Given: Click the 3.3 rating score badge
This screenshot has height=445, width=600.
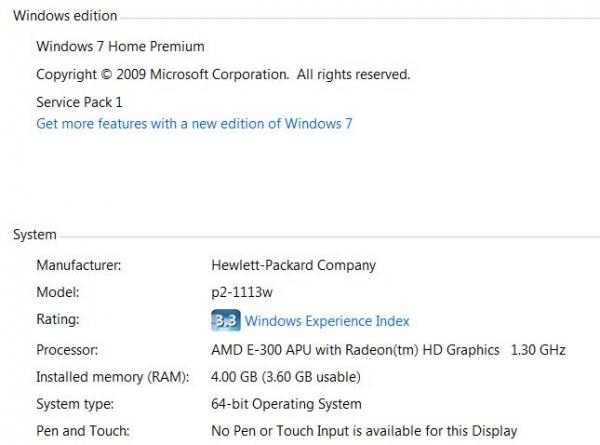Looking at the screenshot, I should point(225,321).
